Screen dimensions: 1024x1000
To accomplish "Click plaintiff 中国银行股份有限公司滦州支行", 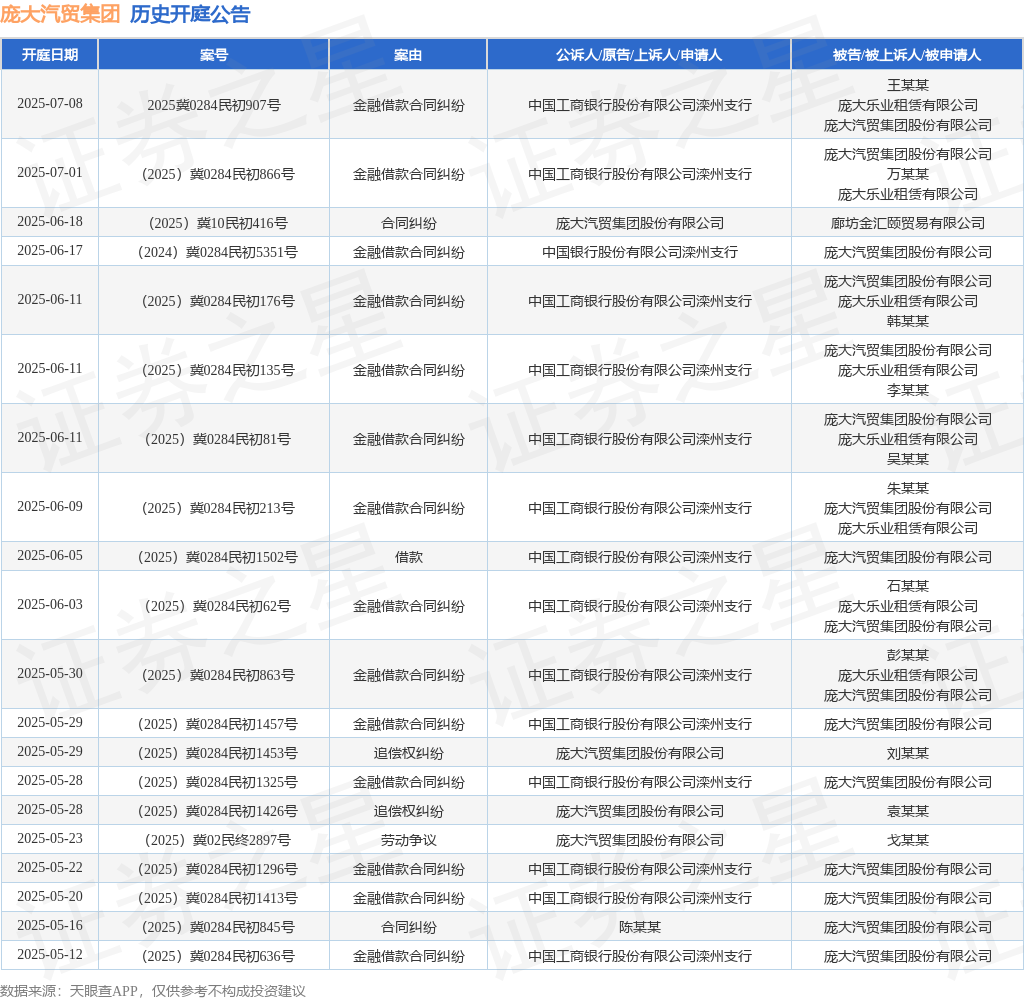I will 639,252.
